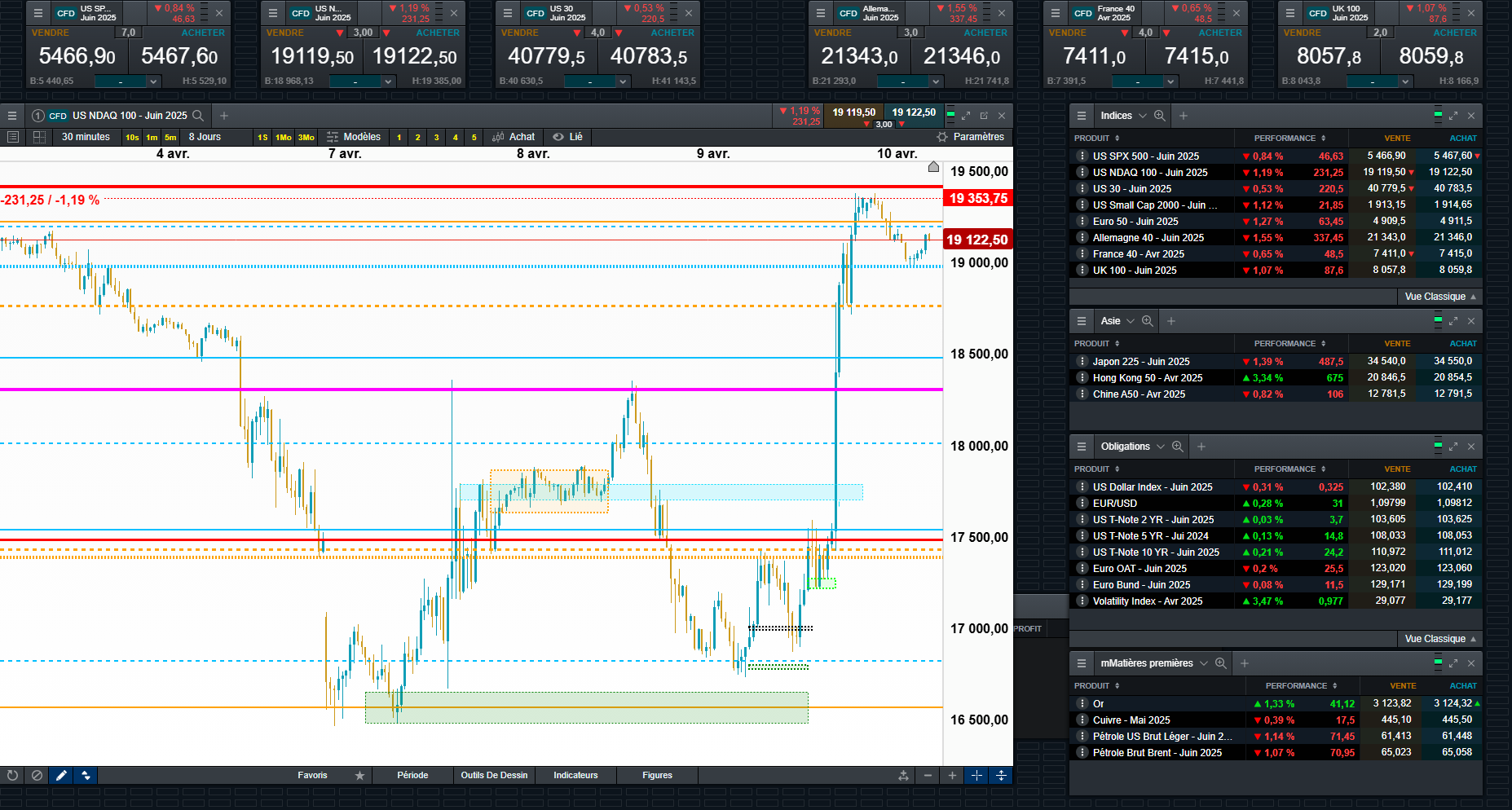The height and width of the screenshot is (810, 1512).
Task: Click the clear drawings icon
Action: tap(37, 776)
